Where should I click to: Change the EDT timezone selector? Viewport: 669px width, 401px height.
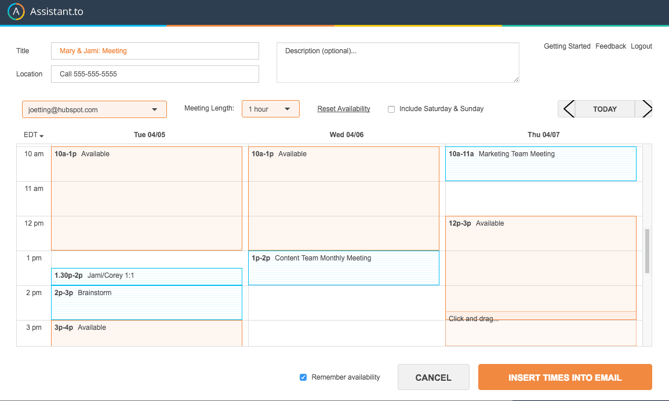pos(33,135)
